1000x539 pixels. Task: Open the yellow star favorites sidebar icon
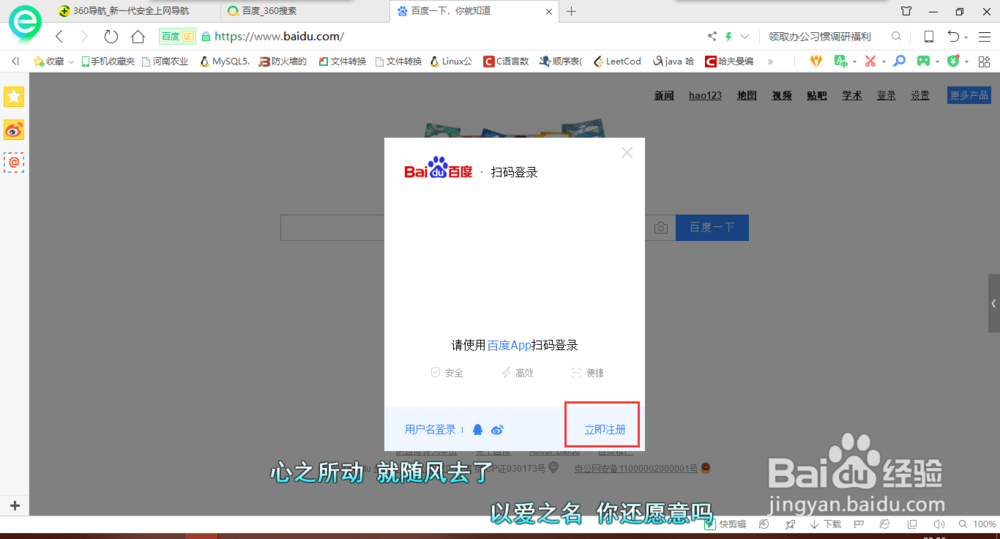click(13, 97)
